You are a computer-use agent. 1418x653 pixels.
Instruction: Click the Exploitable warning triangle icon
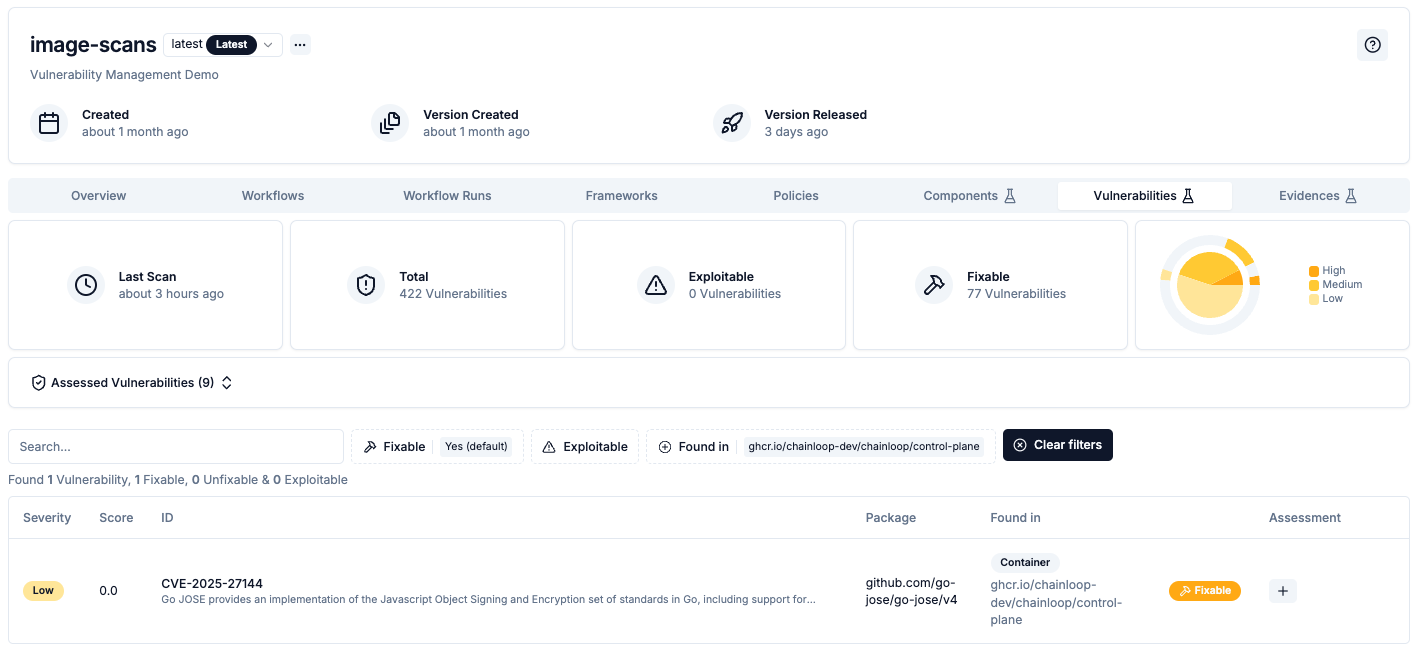click(656, 285)
